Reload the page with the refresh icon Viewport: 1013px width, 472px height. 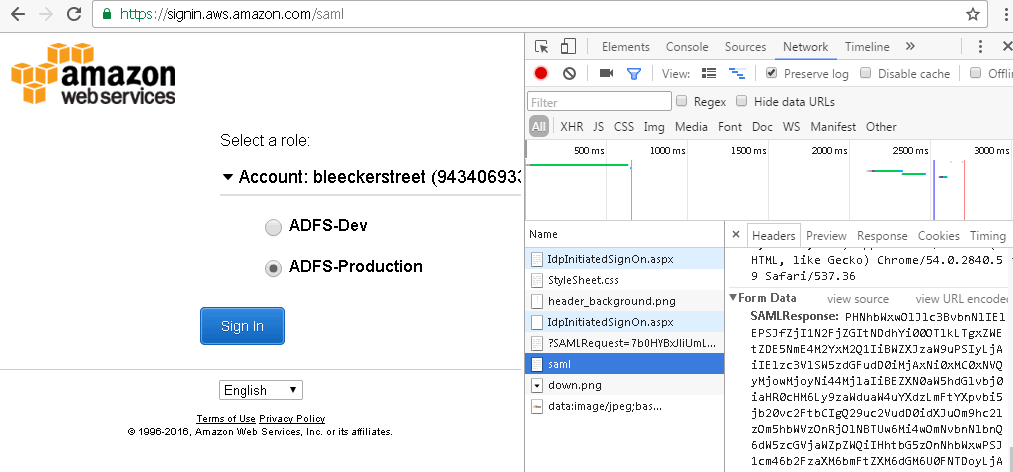[74, 14]
